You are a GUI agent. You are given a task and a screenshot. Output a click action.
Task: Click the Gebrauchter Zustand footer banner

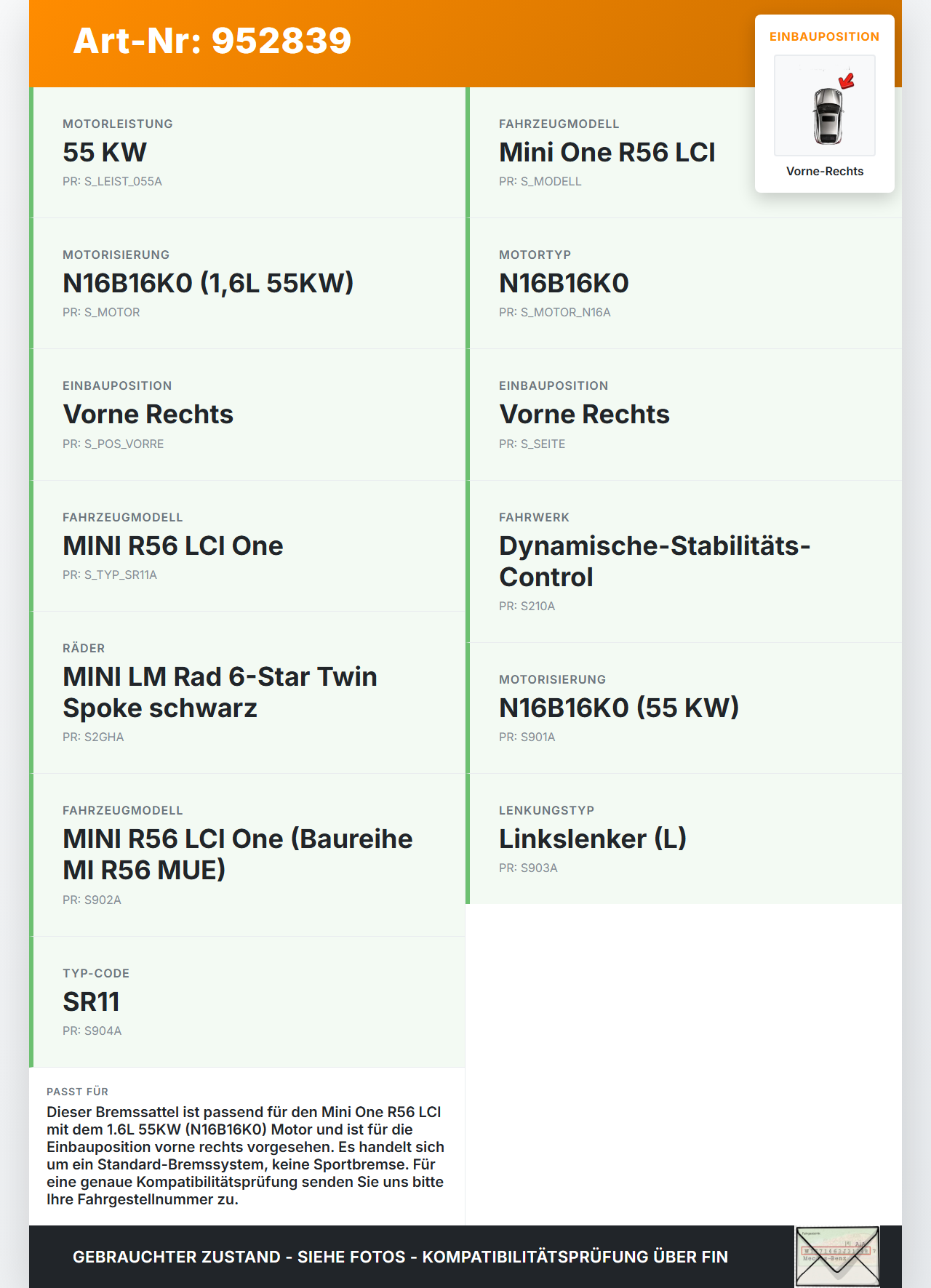pos(400,1257)
